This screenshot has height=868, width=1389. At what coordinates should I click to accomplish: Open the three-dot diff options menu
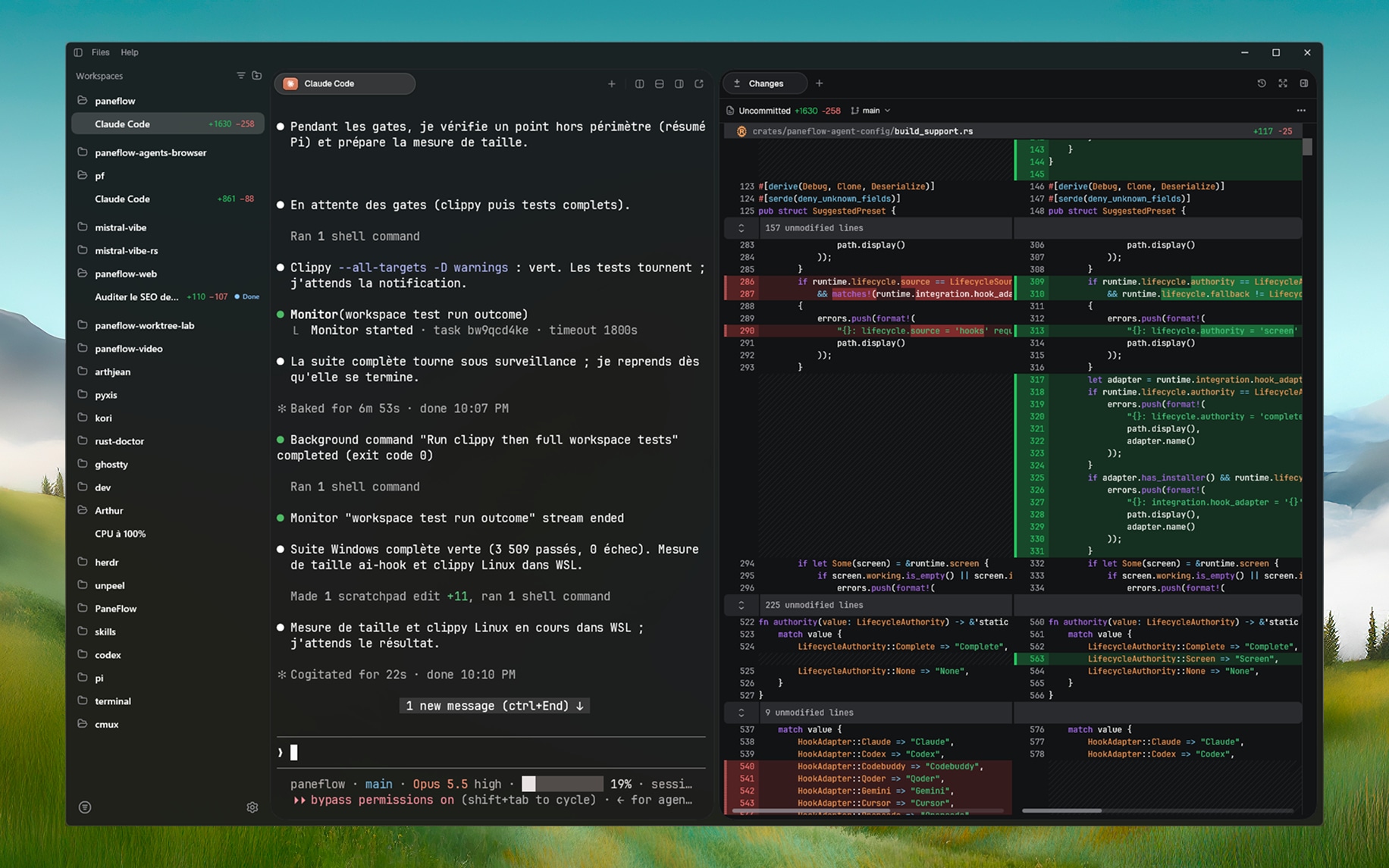click(x=1301, y=111)
